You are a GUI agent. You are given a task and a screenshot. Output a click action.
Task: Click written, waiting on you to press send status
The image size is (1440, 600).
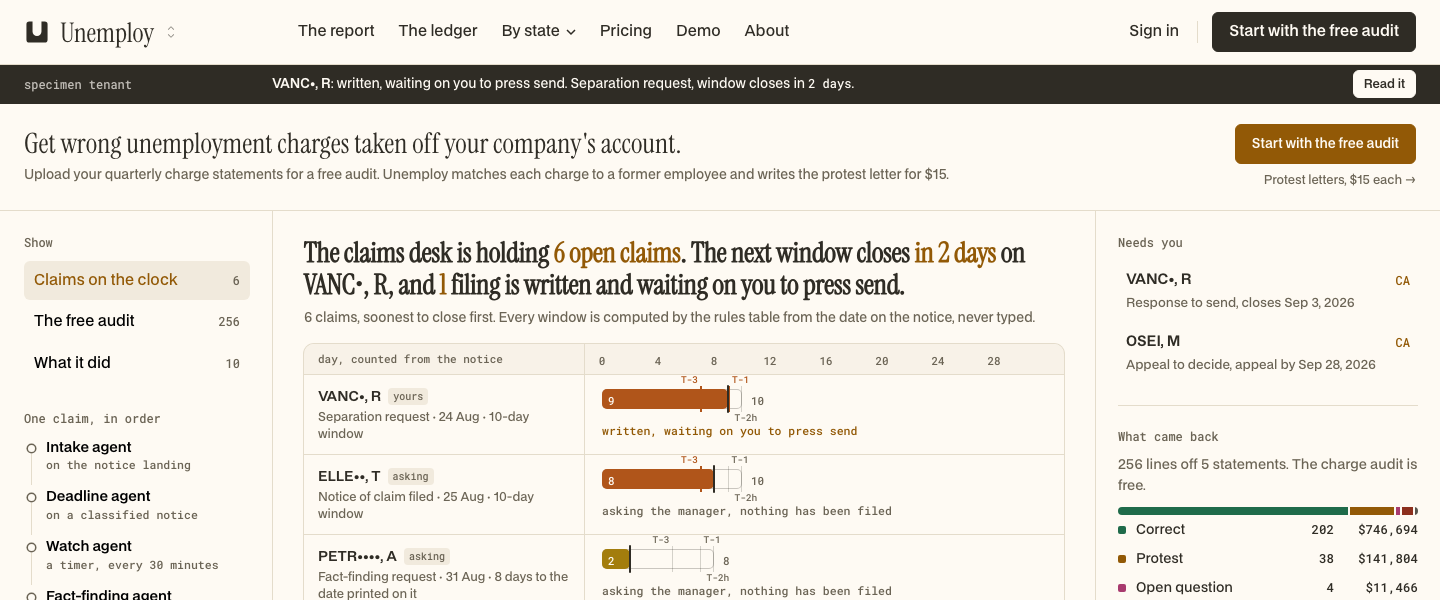coord(730,431)
